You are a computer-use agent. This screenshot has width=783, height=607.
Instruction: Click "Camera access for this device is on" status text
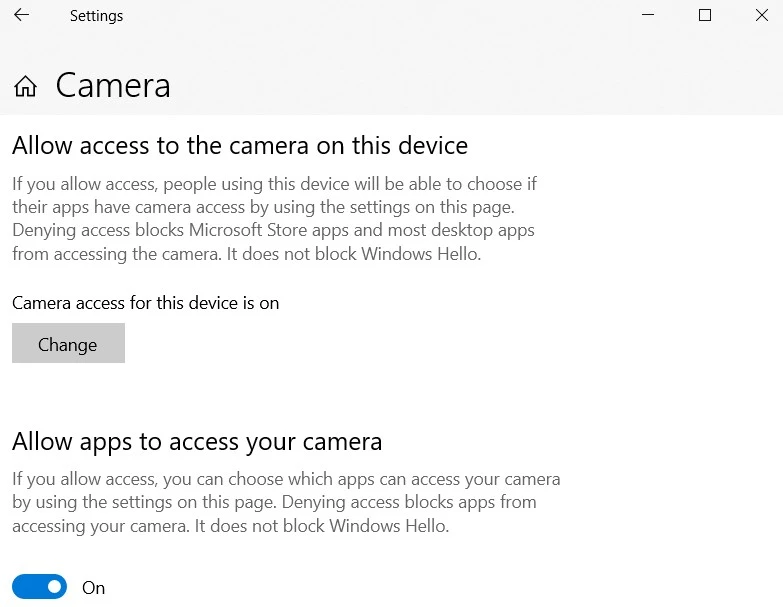tap(145, 302)
